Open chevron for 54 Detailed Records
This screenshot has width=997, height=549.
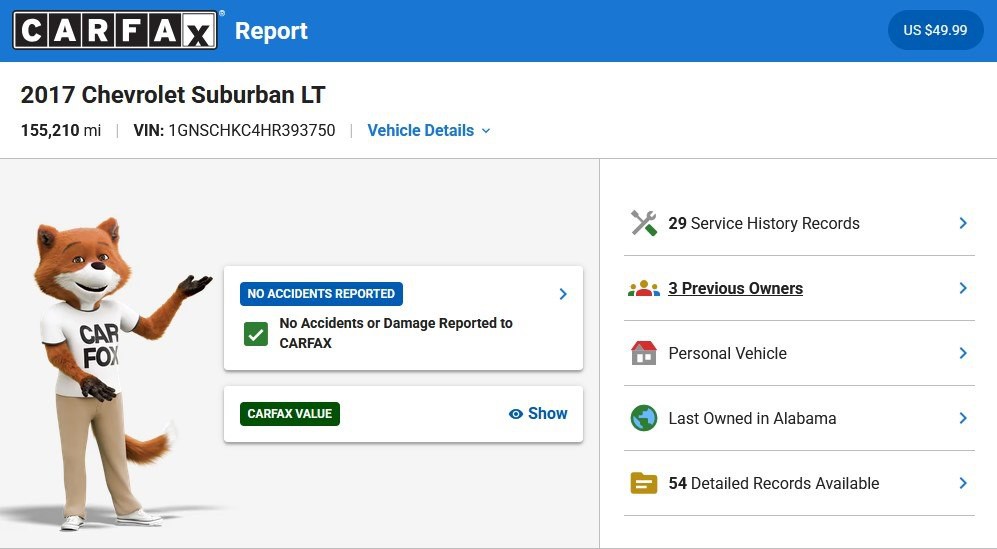click(x=963, y=483)
